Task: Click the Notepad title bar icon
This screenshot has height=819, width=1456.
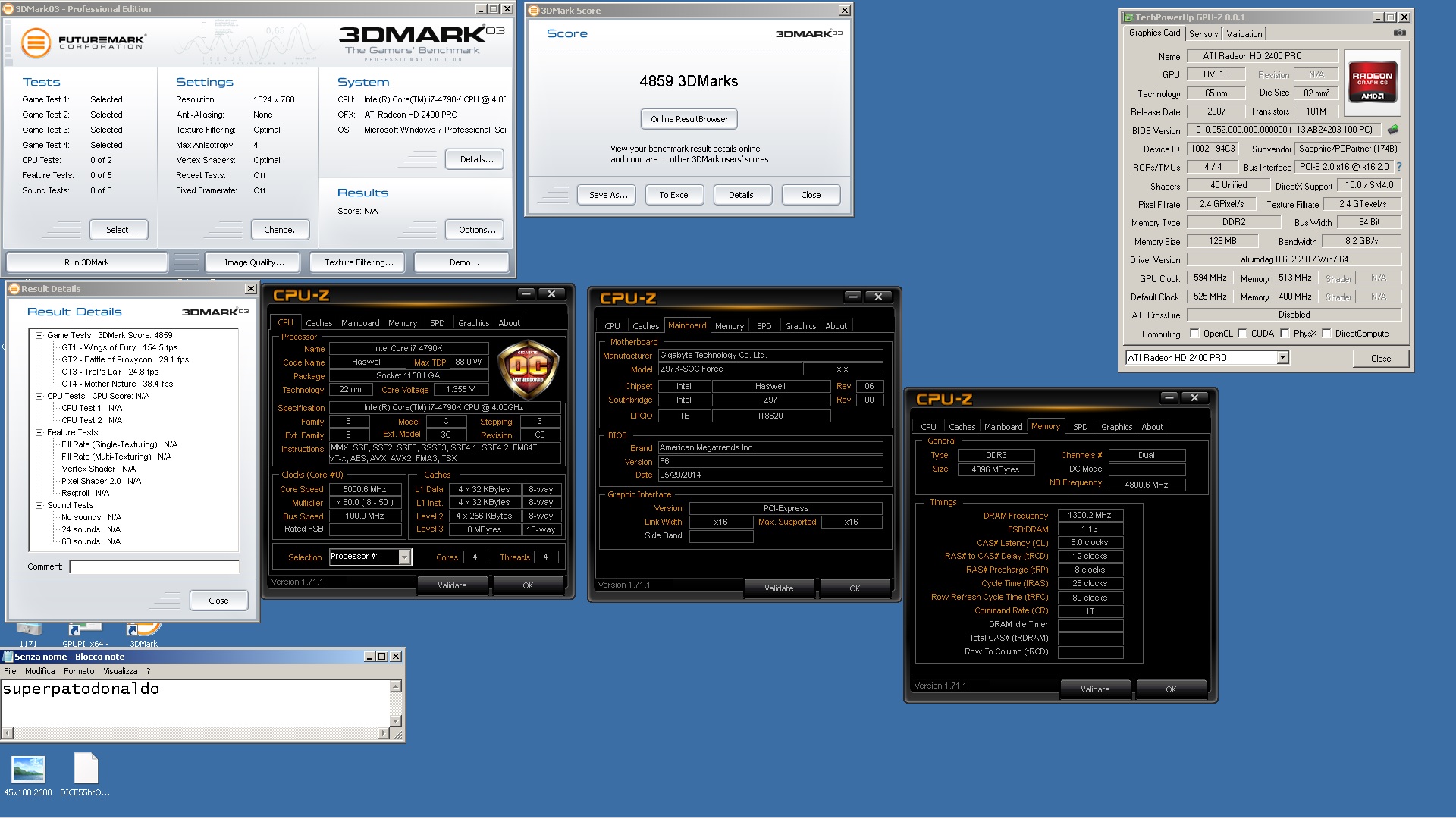Action: [8, 657]
